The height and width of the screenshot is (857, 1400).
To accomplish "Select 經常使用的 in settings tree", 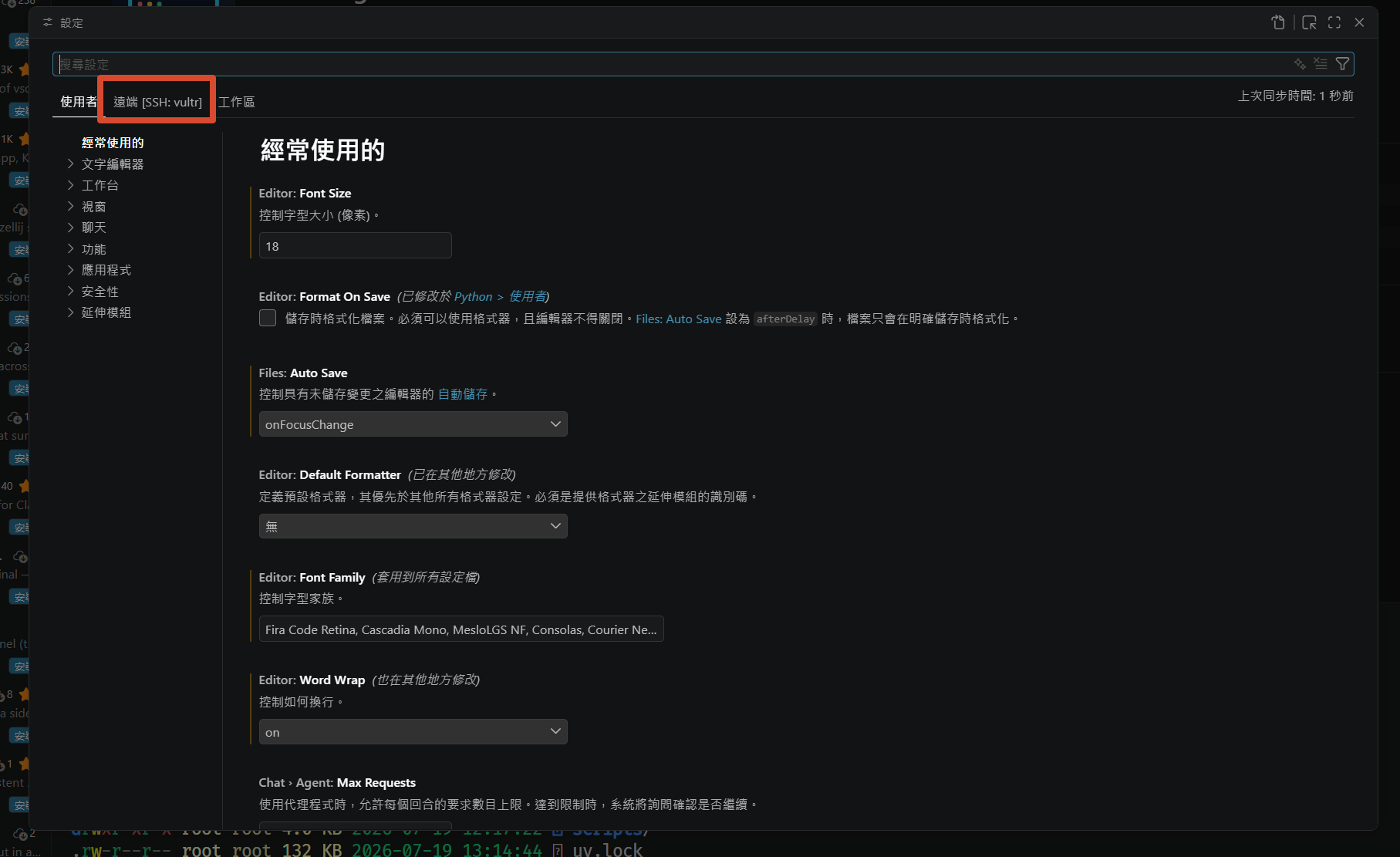I will point(113,143).
